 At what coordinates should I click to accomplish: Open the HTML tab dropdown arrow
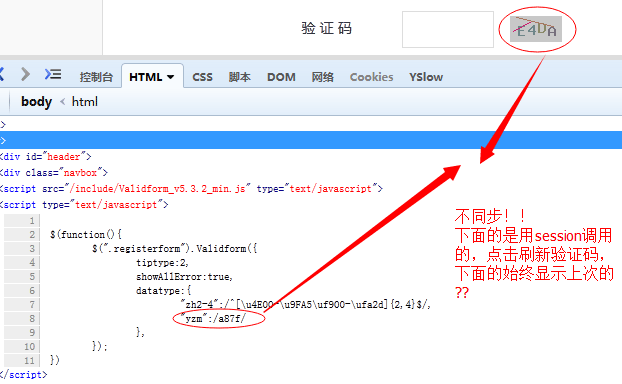coord(171,77)
